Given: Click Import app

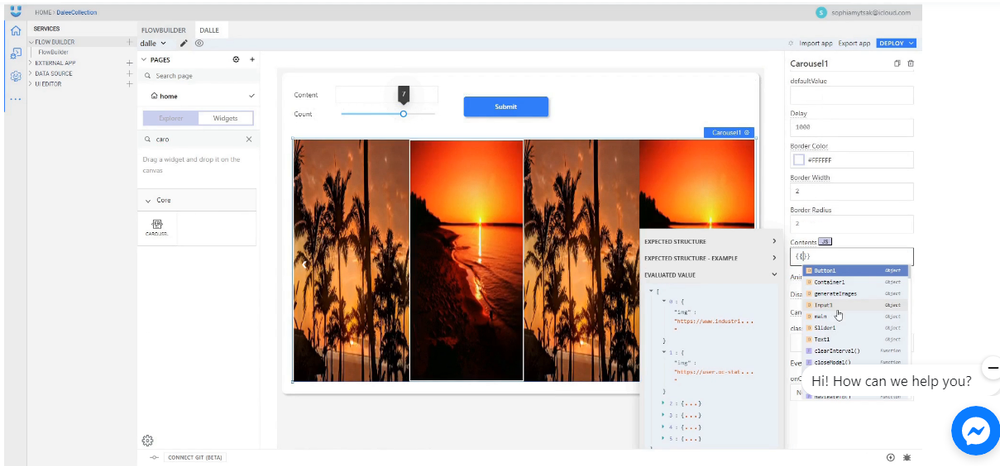Looking at the screenshot, I should coord(816,43).
